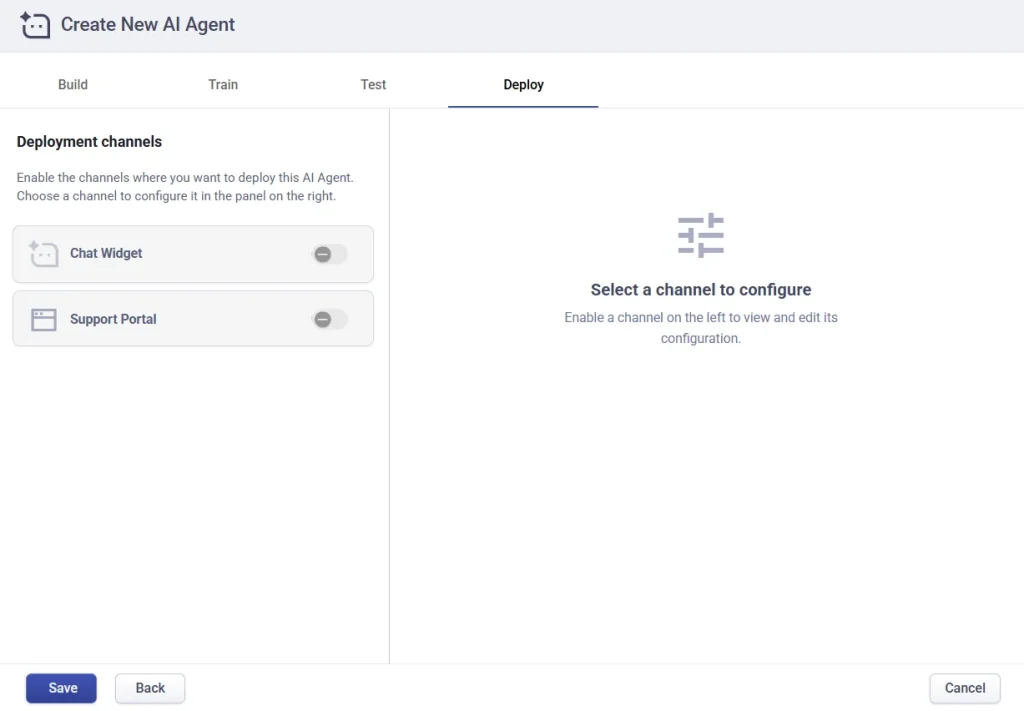Image resolution: width=1024 pixels, height=711 pixels.
Task: Click the Chat Widget channel icon
Action: coord(43,254)
